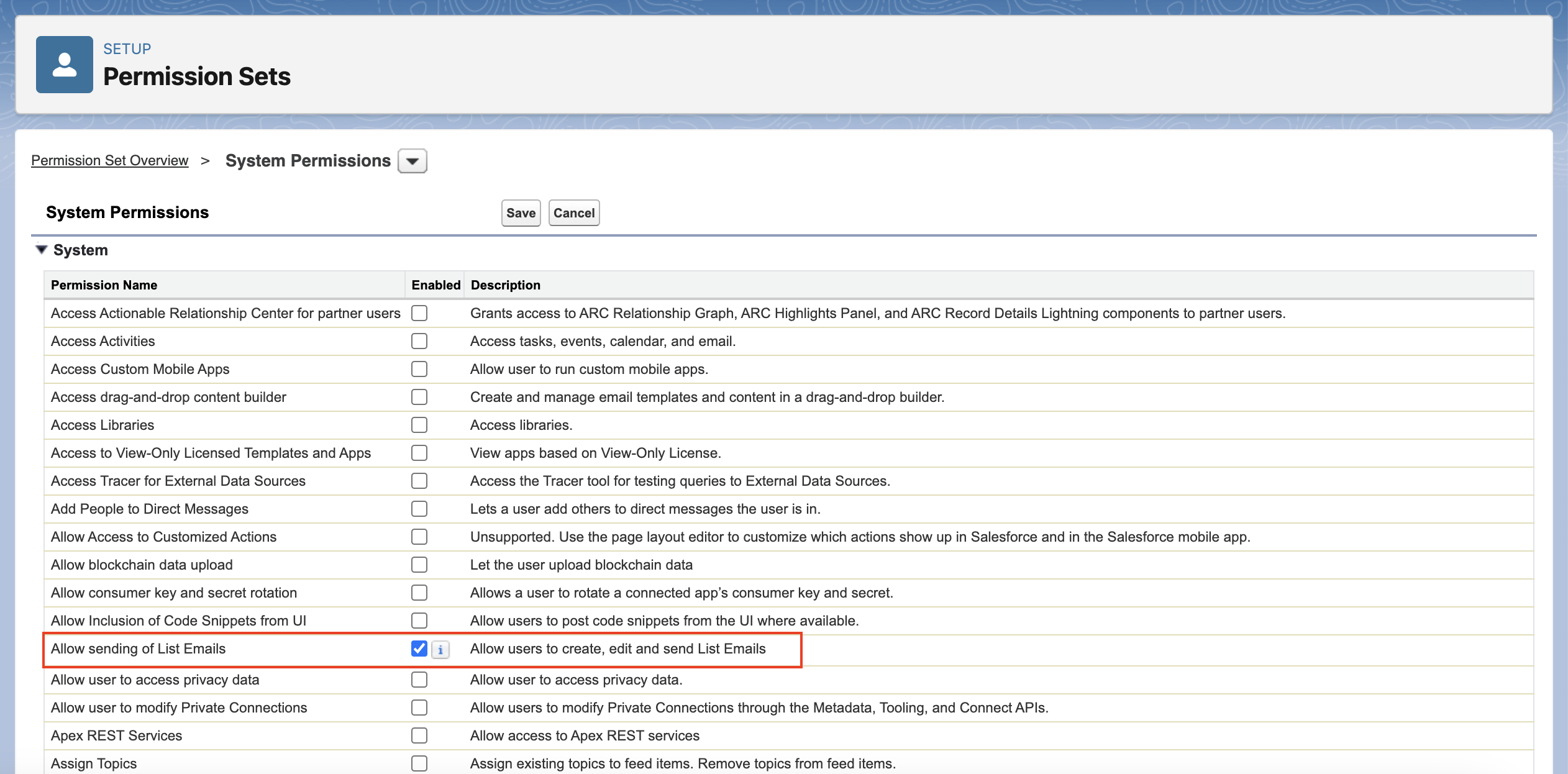Viewport: 1568px width, 774px height.
Task: Enable Access Tracer for External Data Sources
Action: pyautogui.click(x=419, y=481)
